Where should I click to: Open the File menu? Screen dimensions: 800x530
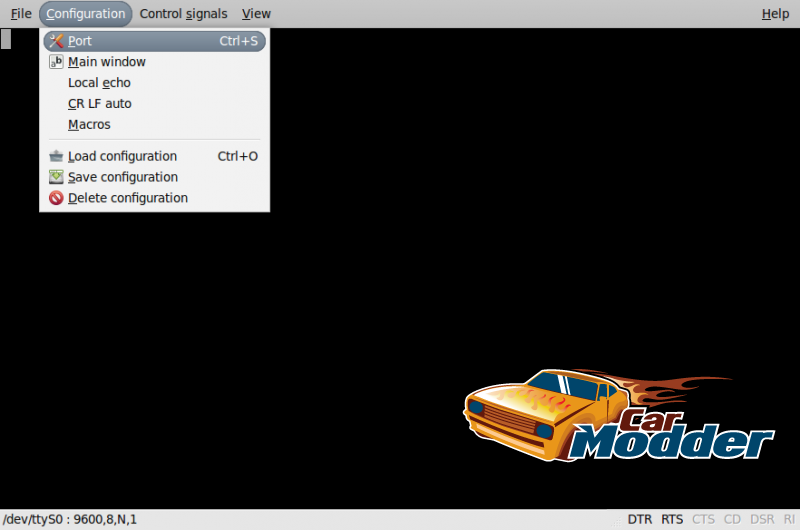pyautogui.click(x=21, y=14)
